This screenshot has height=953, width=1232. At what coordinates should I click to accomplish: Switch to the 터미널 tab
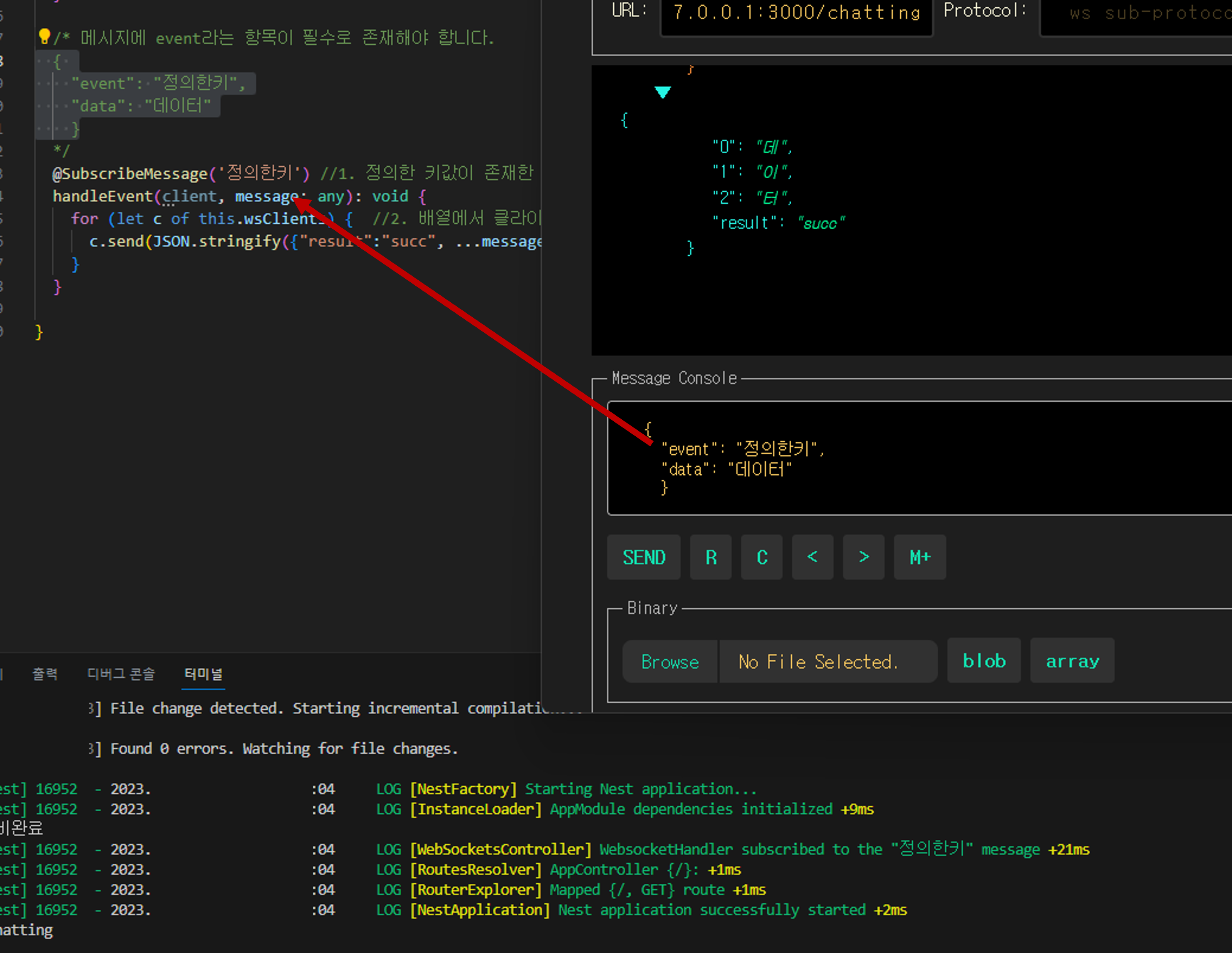203,674
